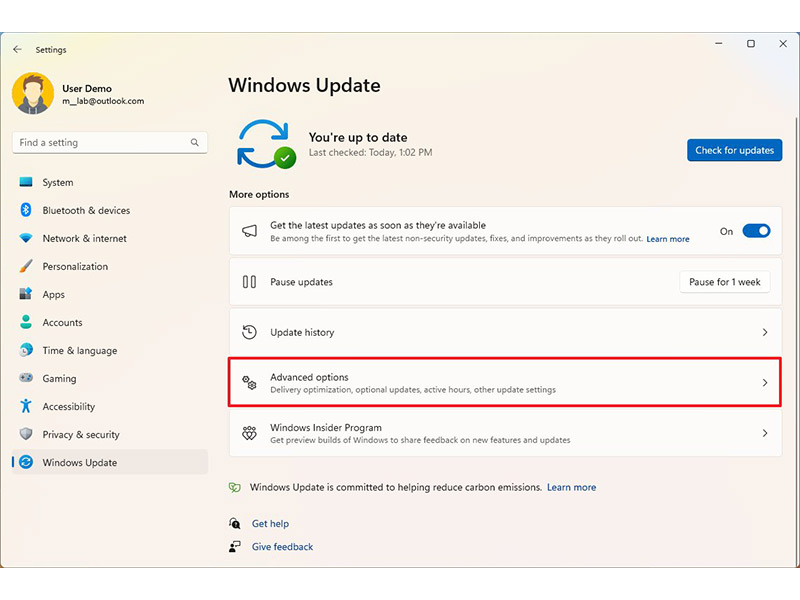800x600 pixels.
Task: Click Learn more link for latest updates
Action: coord(668,239)
